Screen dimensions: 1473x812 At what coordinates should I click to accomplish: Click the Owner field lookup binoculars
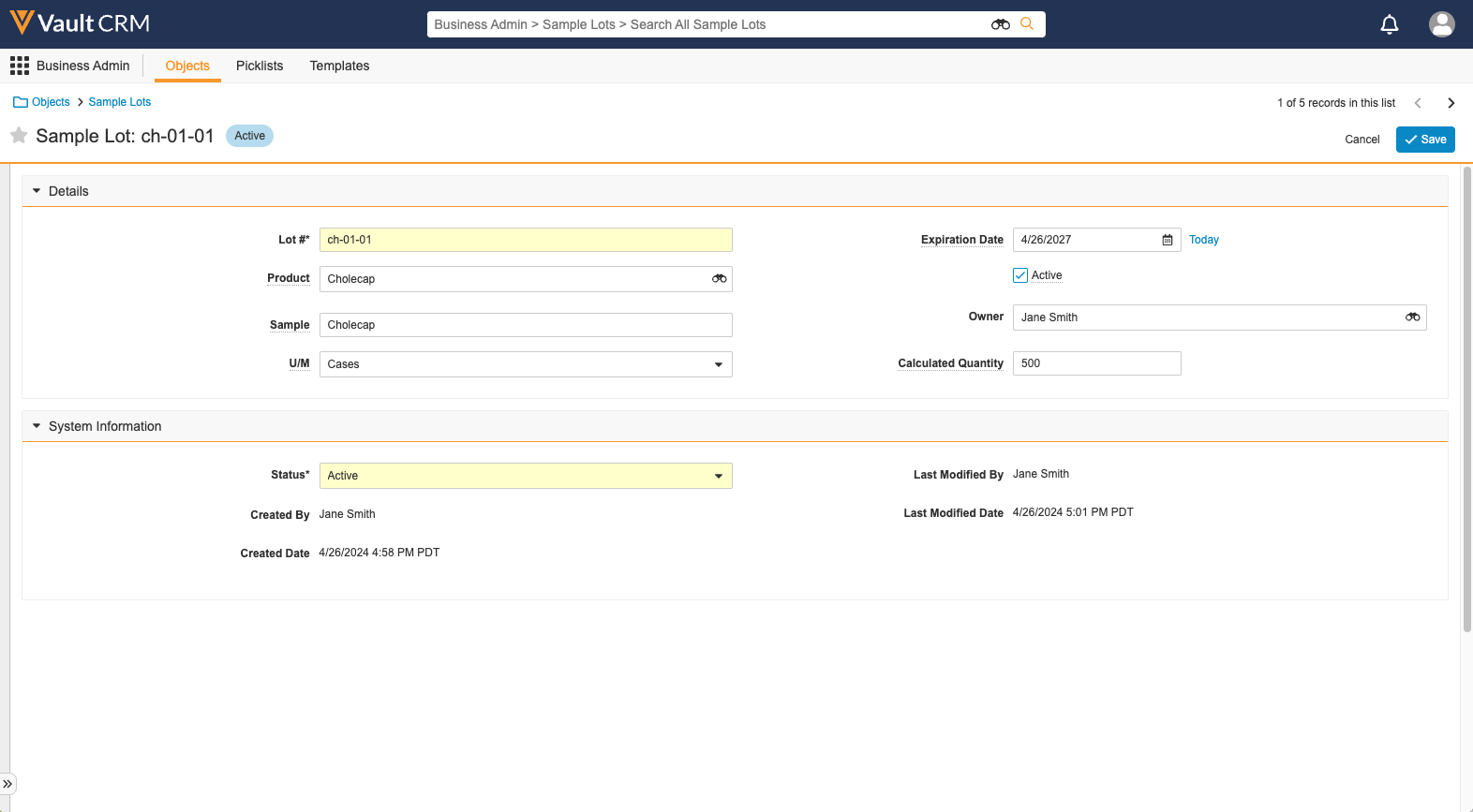pyautogui.click(x=1412, y=317)
